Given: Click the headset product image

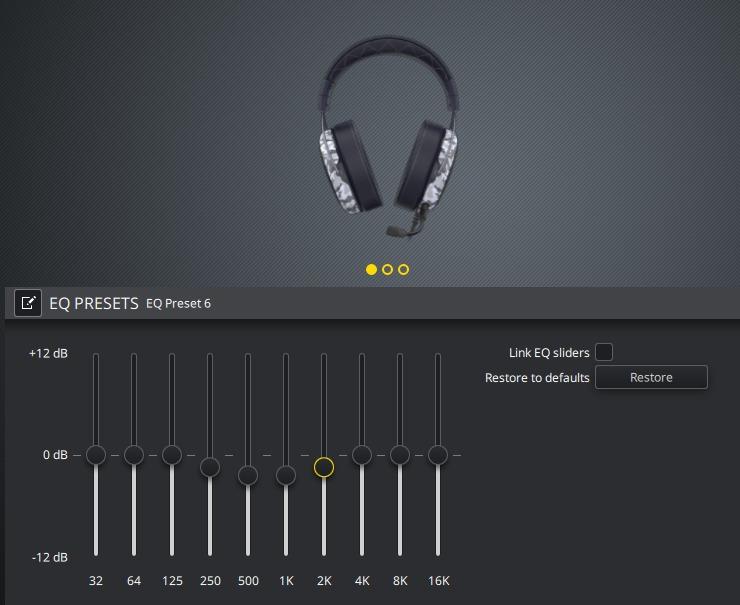Looking at the screenshot, I should [388, 137].
